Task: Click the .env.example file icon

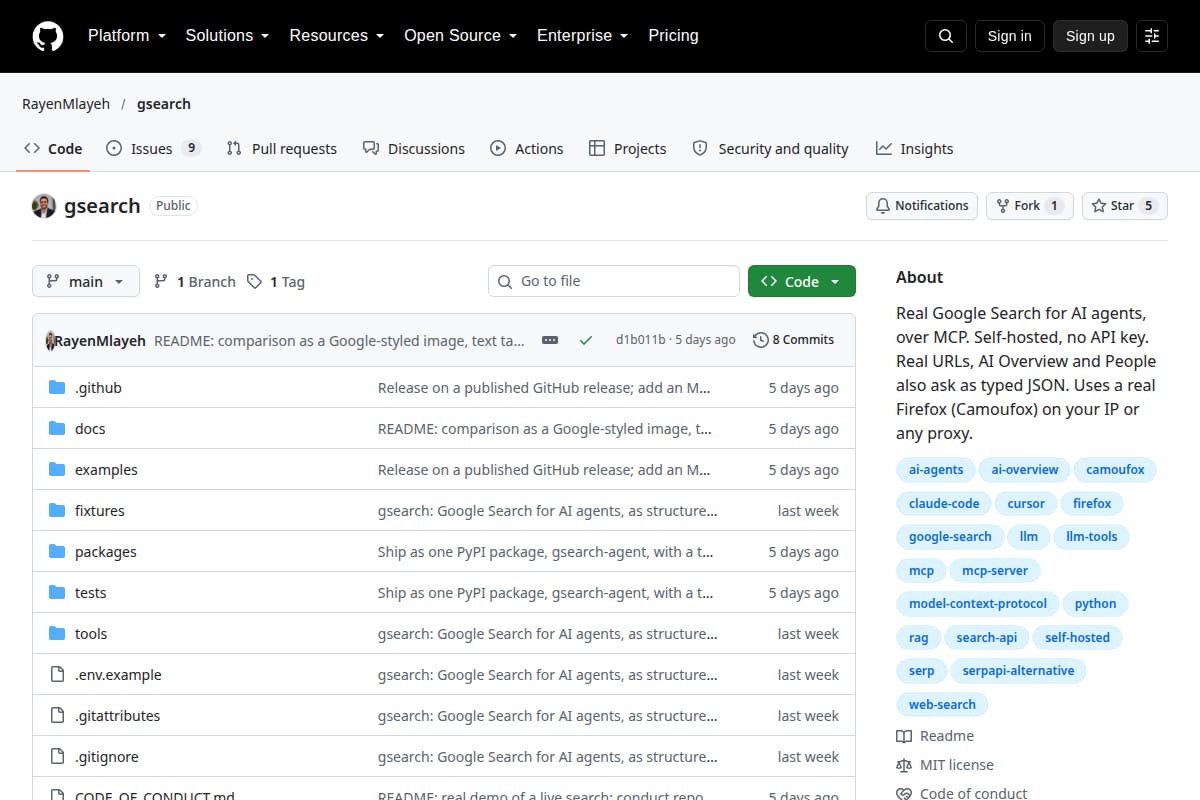Action: tap(57, 675)
